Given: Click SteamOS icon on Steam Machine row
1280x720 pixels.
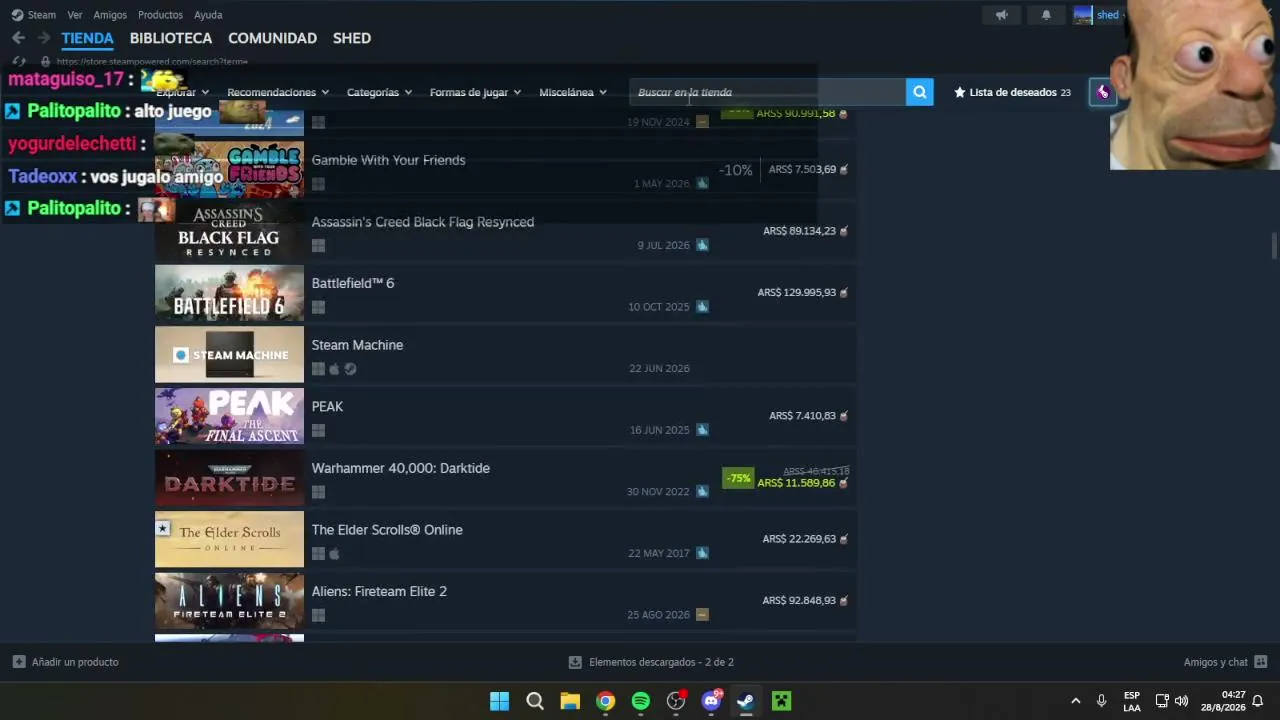Looking at the screenshot, I should pyautogui.click(x=350, y=369).
